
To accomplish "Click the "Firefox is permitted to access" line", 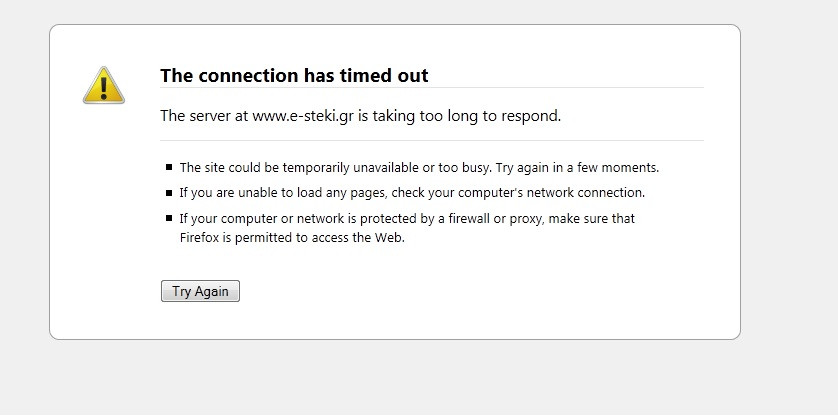I will 291,238.
